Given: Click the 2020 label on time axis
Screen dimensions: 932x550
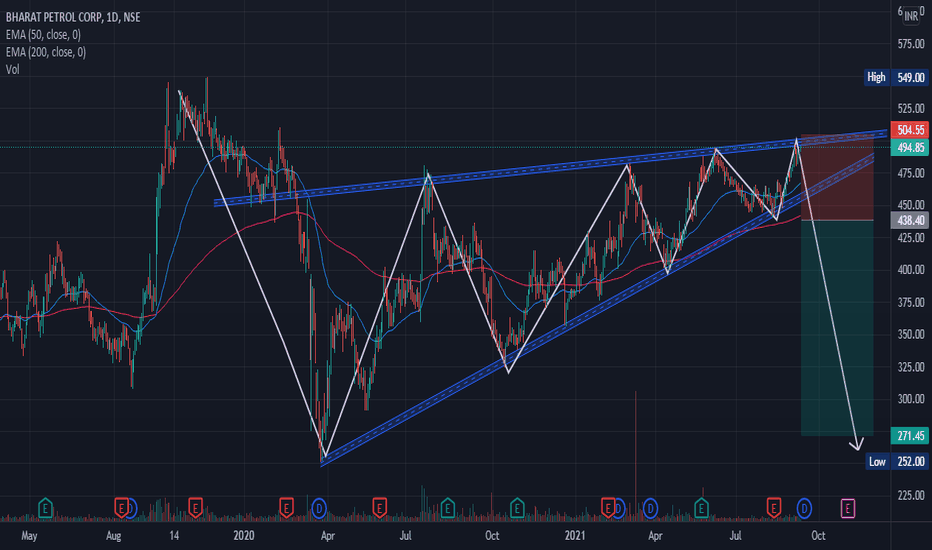Looking at the screenshot, I should pyautogui.click(x=244, y=536).
